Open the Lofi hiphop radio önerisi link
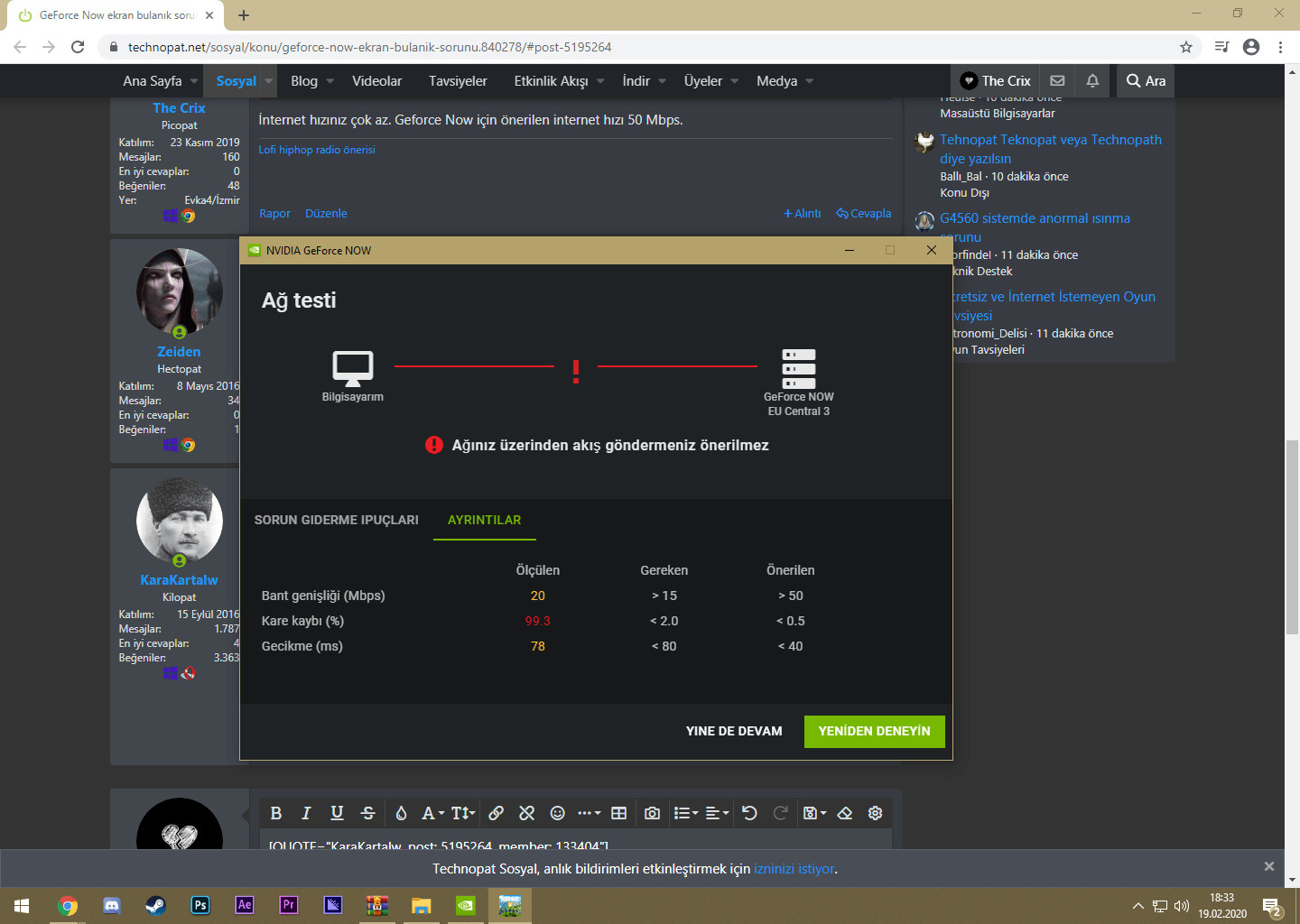 [317, 150]
